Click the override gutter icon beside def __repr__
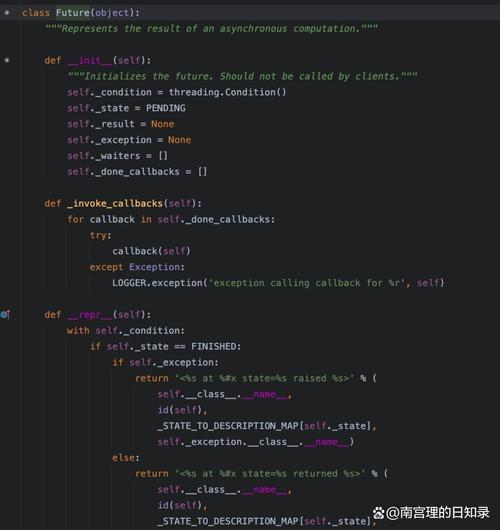 [x=6, y=315]
